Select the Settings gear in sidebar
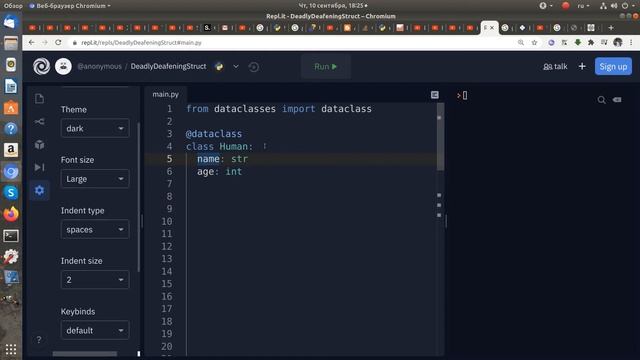Viewport: 640px width, 360px height. [x=39, y=190]
